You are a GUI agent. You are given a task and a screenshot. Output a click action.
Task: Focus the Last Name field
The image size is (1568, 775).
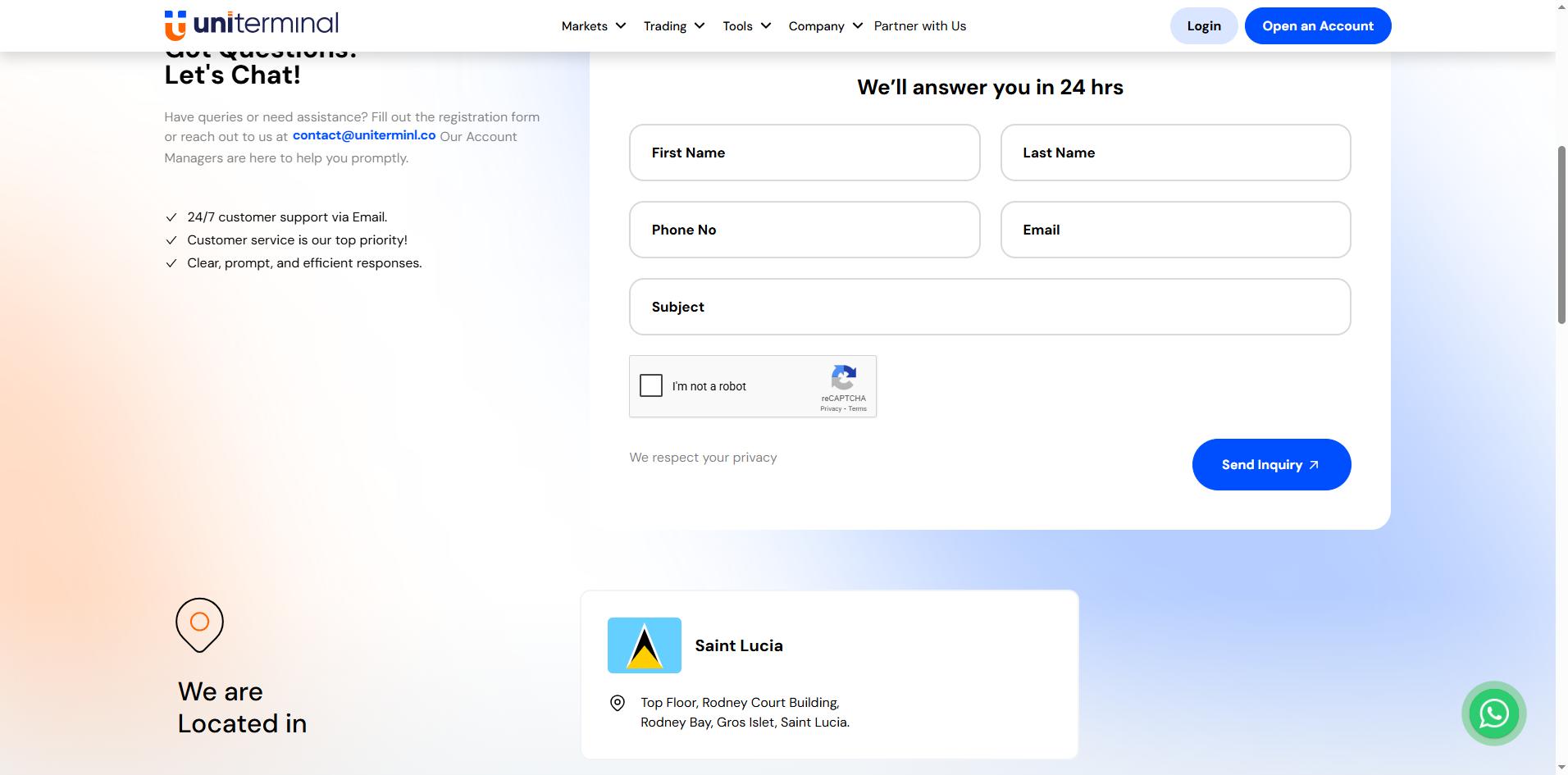[x=1175, y=153]
